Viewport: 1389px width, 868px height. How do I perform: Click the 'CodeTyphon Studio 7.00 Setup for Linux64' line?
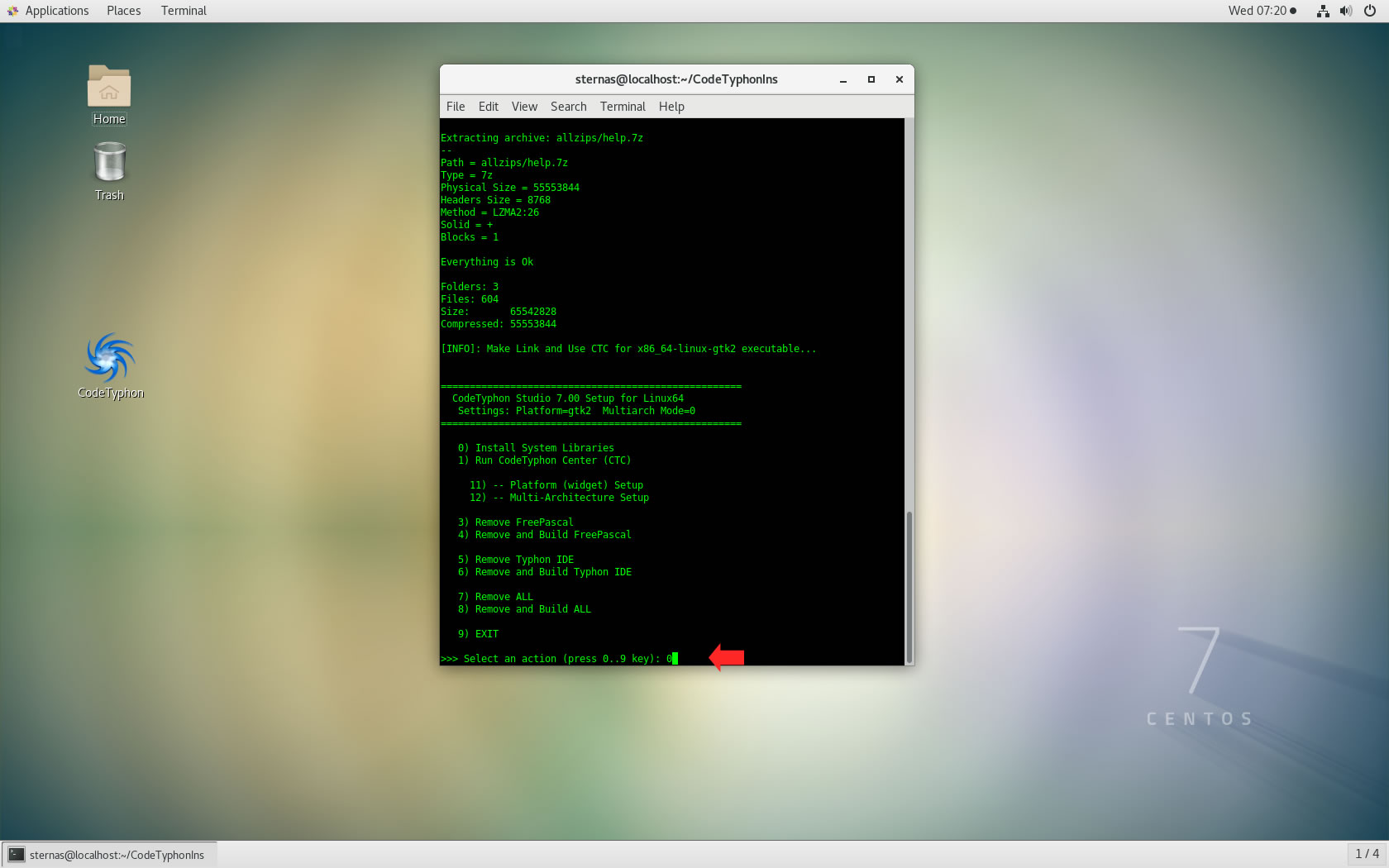(568, 398)
